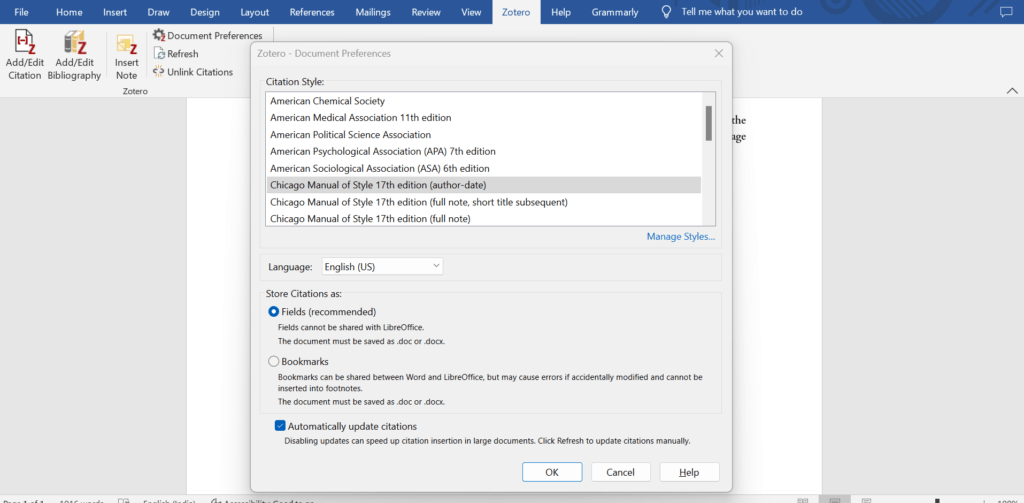This screenshot has height=503, width=1024.
Task: Open the Grammarly tab
Action: pos(615,12)
